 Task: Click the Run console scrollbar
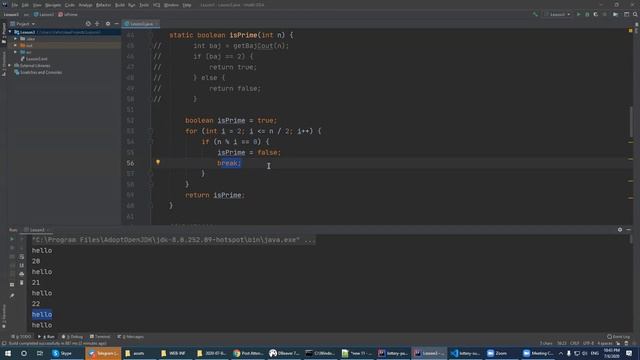(x=631, y=240)
